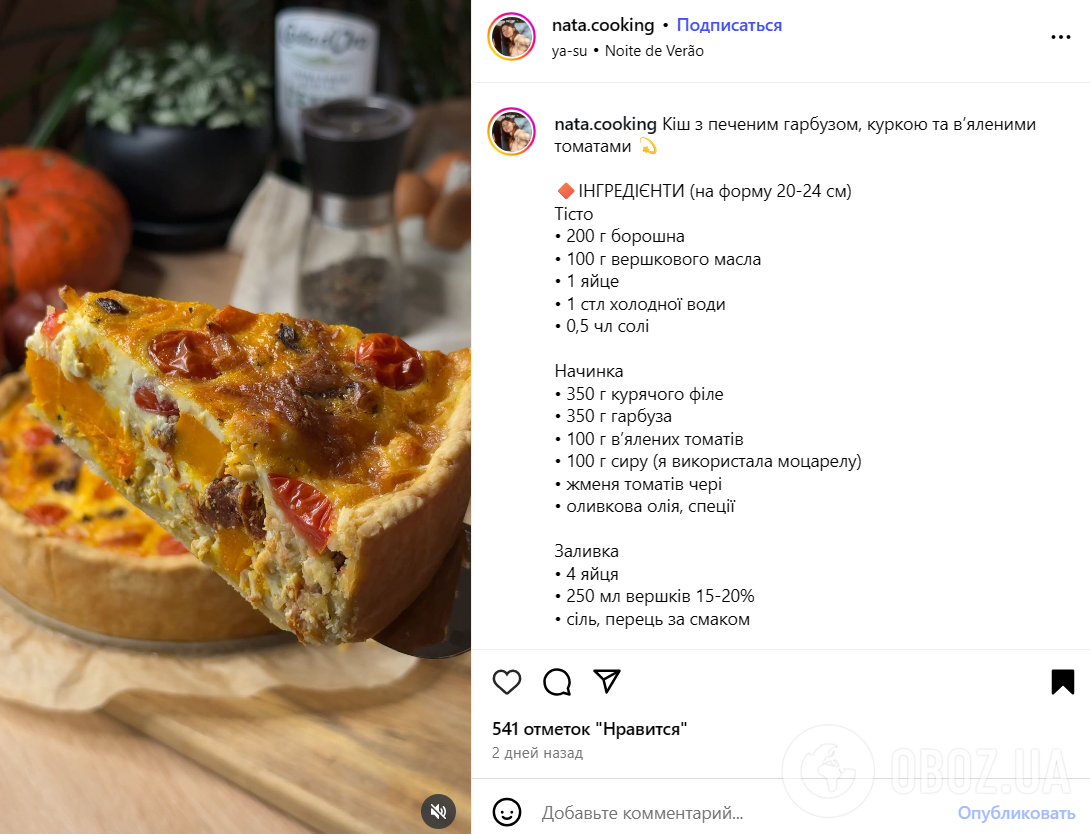The image size is (1090, 834).
Task: Click the shooting star emoji in caption
Action: coord(647,147)
